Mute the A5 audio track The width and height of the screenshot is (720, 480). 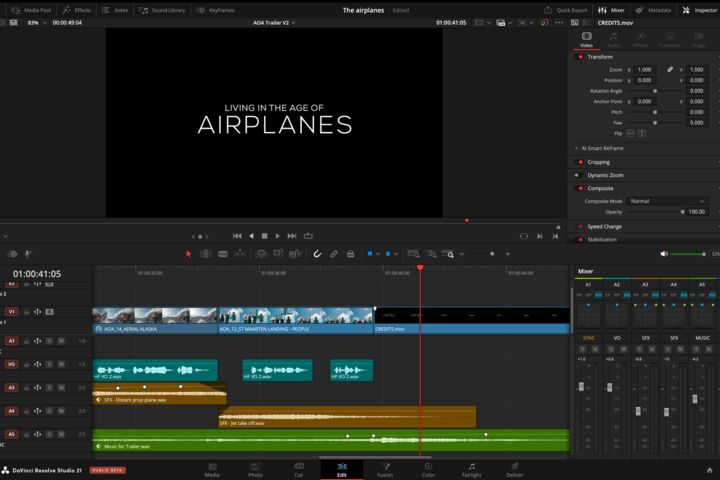click(x=61, y=434)
